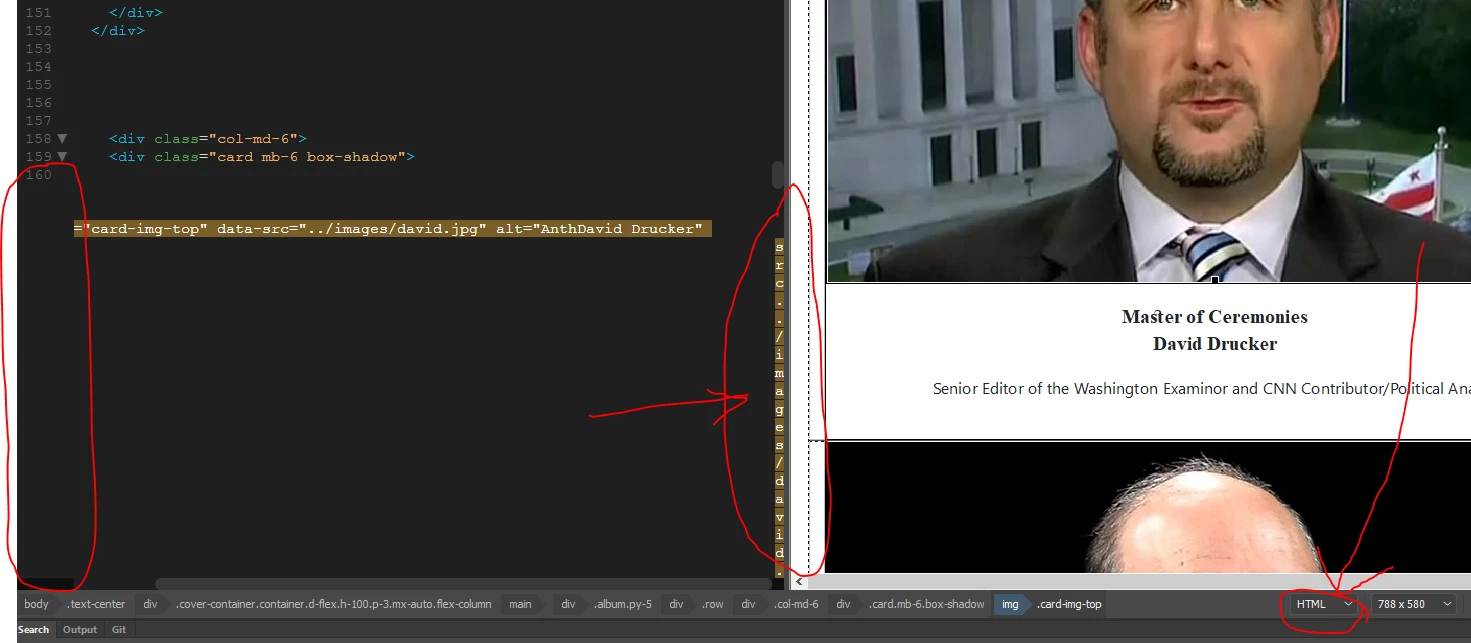Screen dimensions: 1471x643
Task: Click the highlighted card-img-top code line
Action: (x=392, y=229)
